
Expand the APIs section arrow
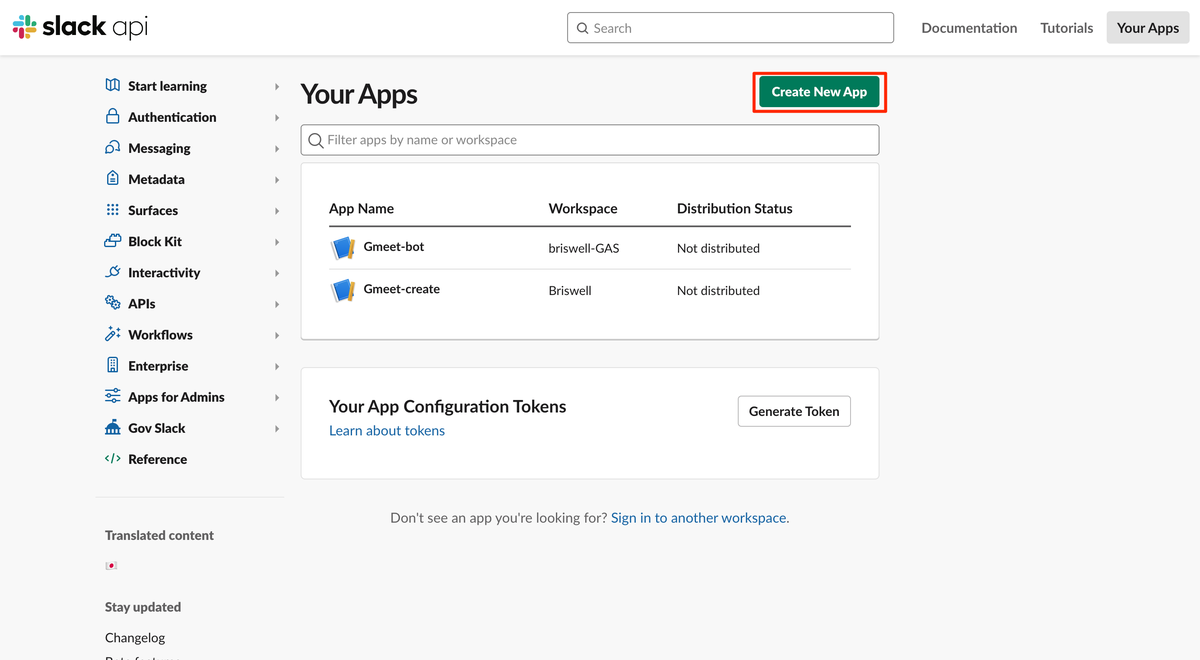(277, 304)
